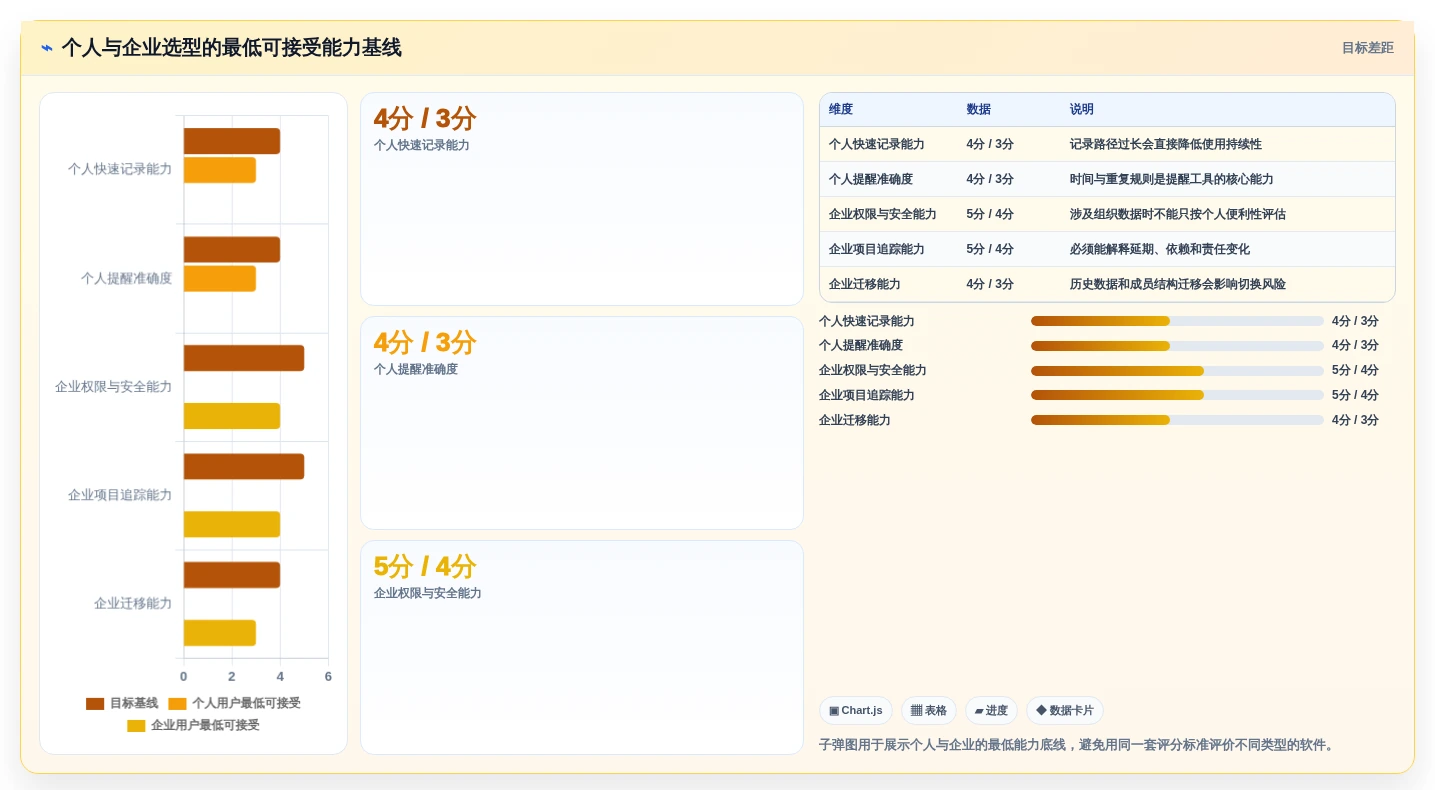Click the yellow bar for 企业迁移能力 in chart
The width and height of the screenshot is (1435, 790).
click(x=220, y=633)
